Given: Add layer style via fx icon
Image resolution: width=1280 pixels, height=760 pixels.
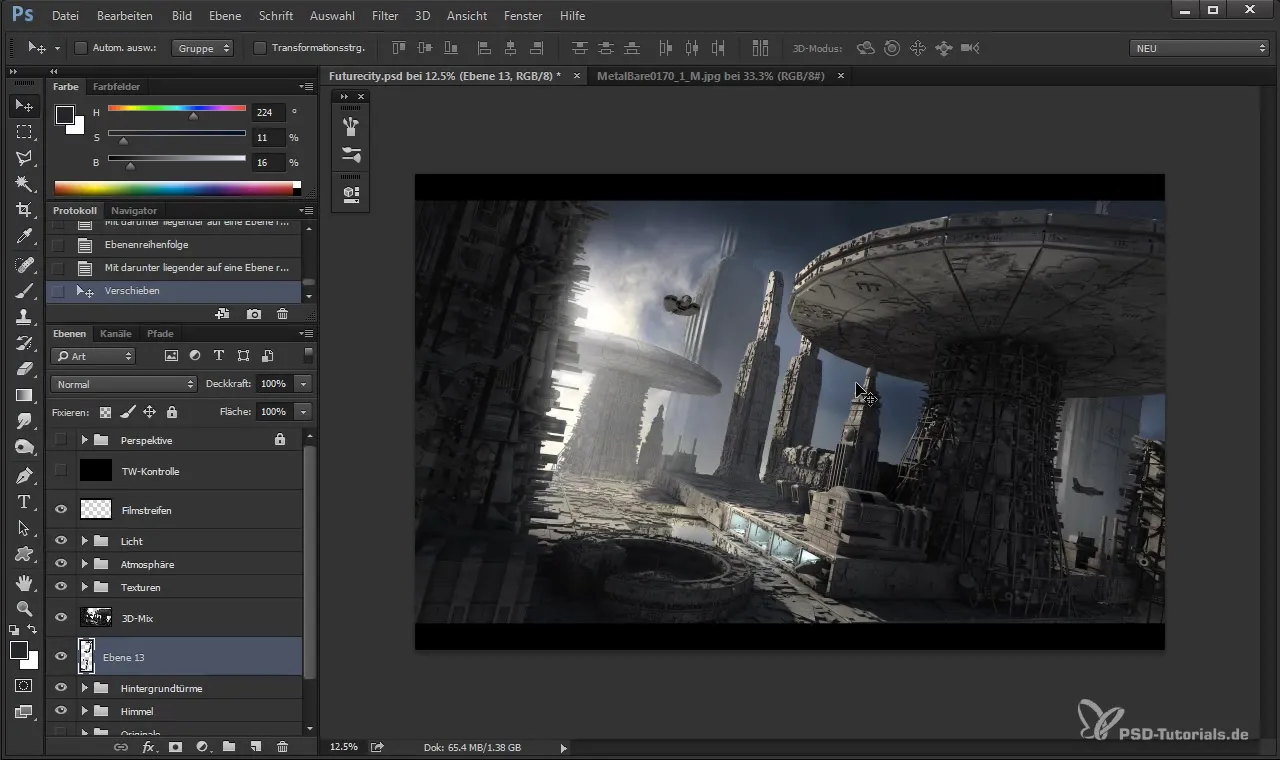Looking at the screenshot, I should 148,747.
